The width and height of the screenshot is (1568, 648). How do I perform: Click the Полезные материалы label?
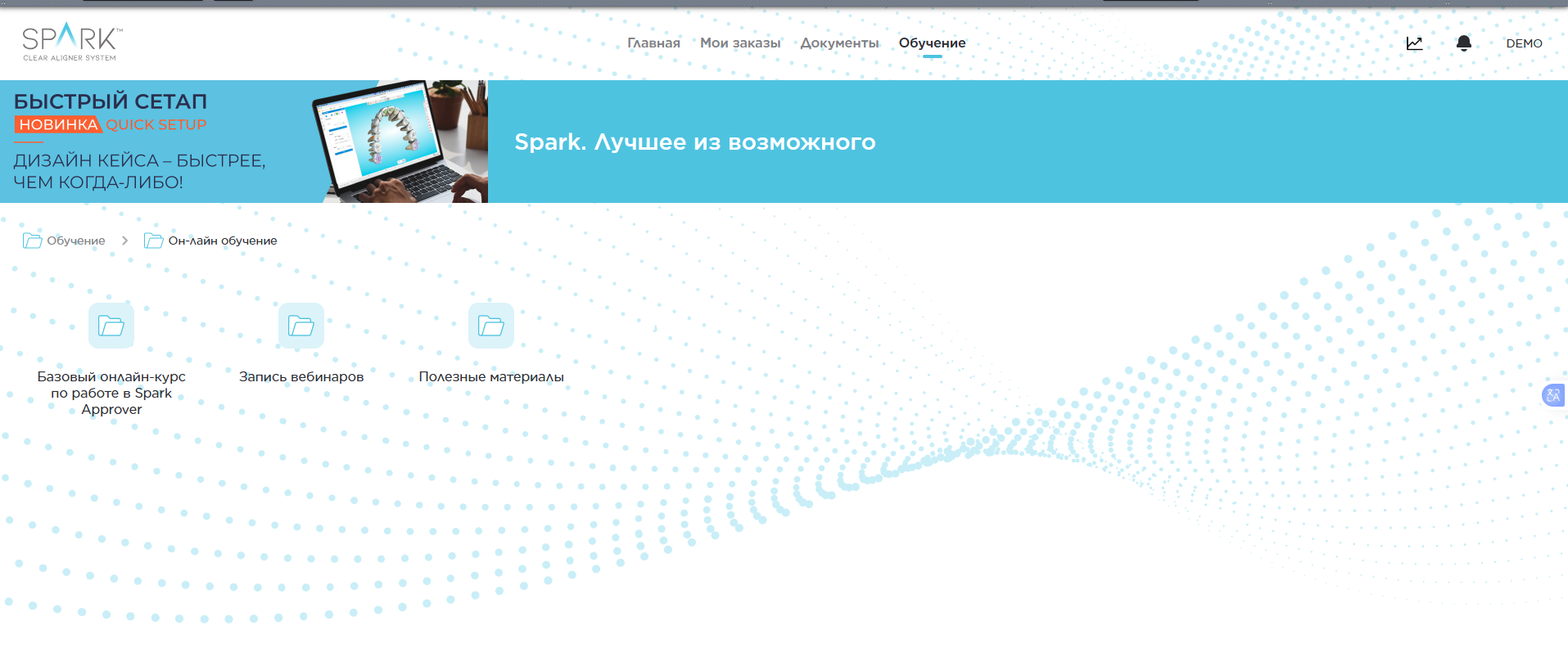pos(491,376)
